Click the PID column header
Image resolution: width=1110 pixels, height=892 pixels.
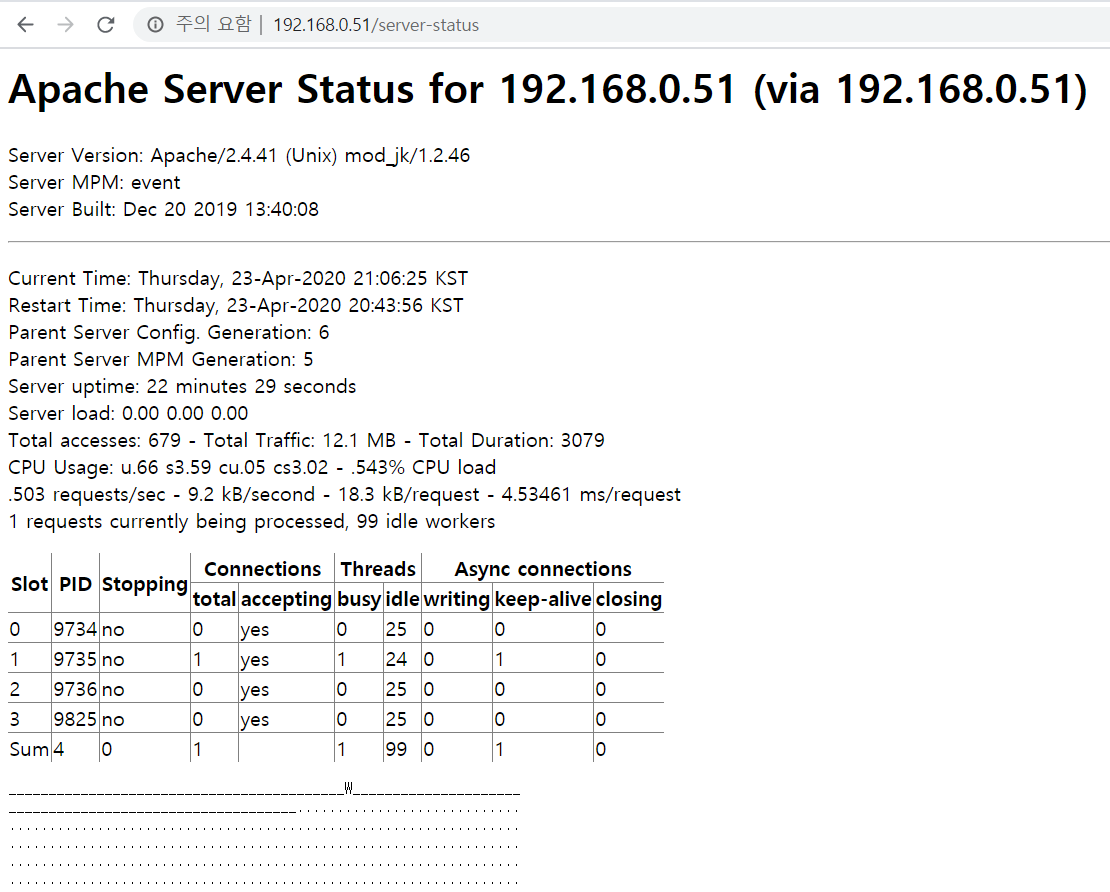[75, 584]
